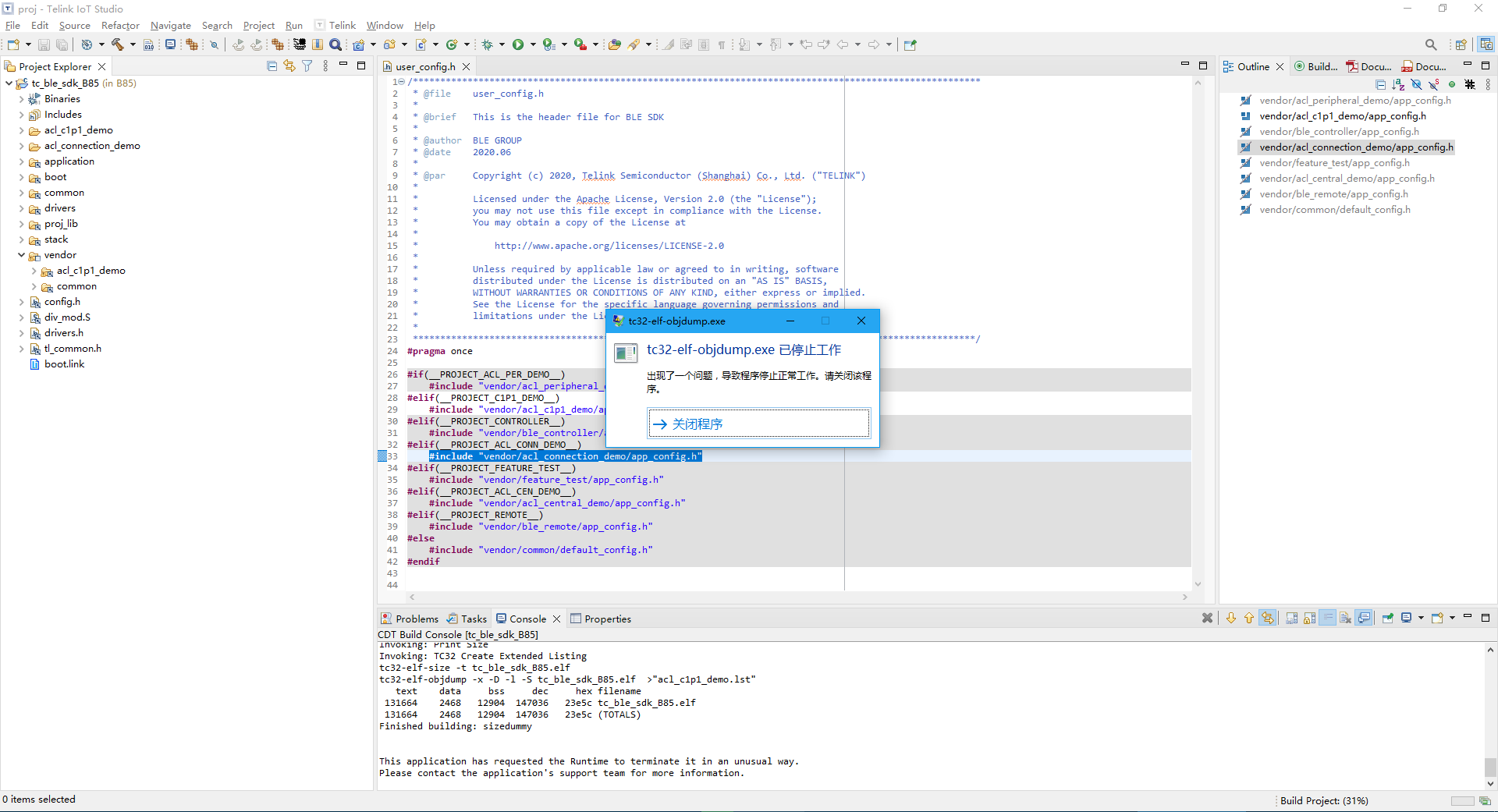
Task: Click the Outline view menu three-dots icon
Action: pyautogui.click(x=1488, y=84)
